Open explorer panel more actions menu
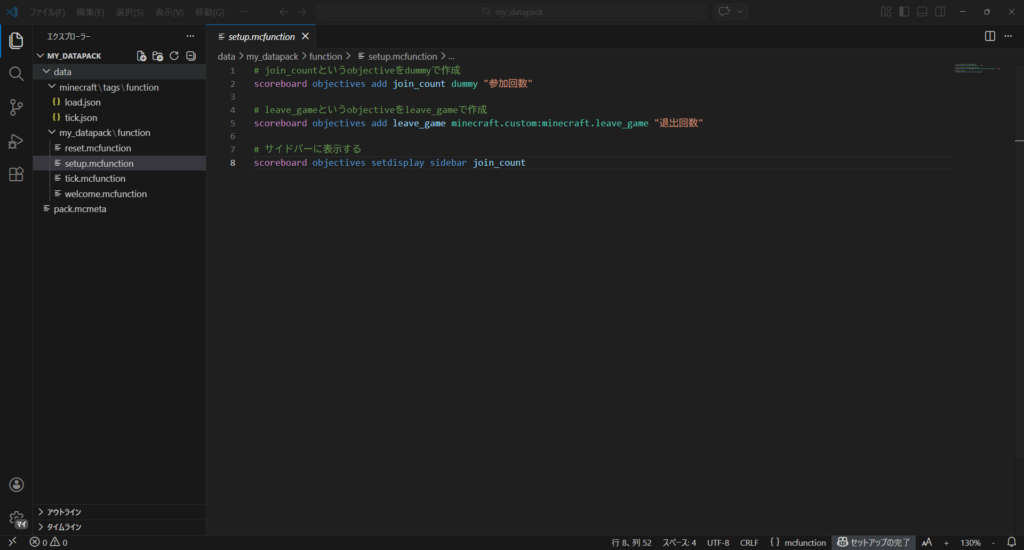This screenshot has height=550, width=1024. (x=190, y=37)
